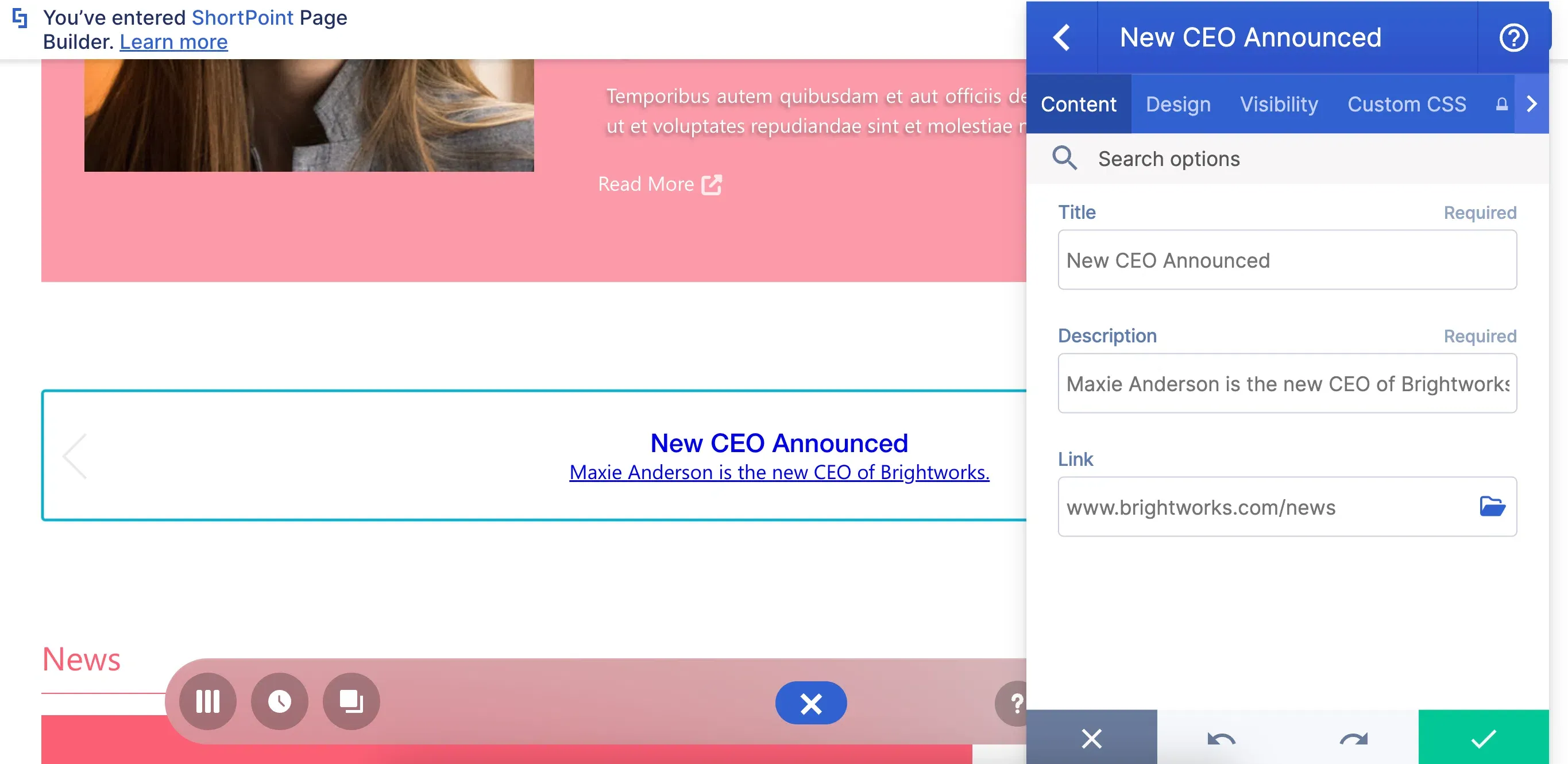Go to previous slide with left chevron
The width and height of the screenshot is (1568, 764).
point(75,456)
